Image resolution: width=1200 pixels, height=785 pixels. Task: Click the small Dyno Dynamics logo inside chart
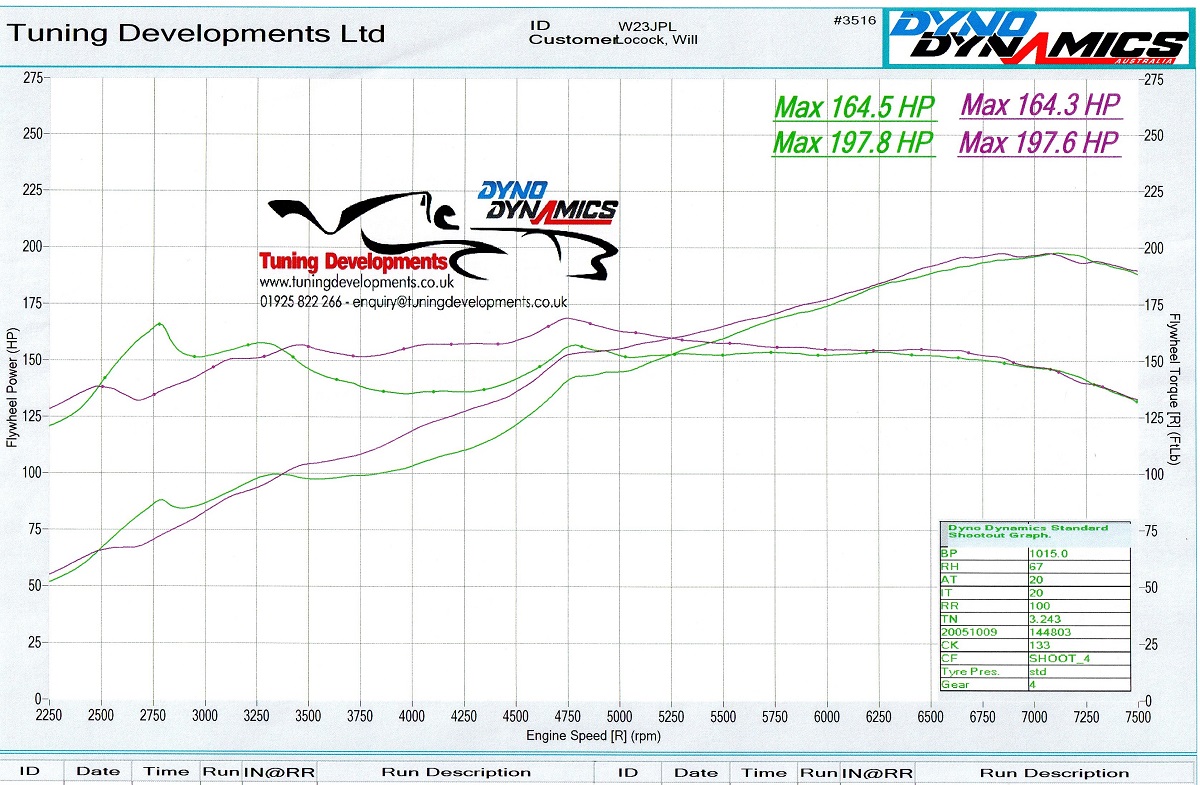[548, 201]
